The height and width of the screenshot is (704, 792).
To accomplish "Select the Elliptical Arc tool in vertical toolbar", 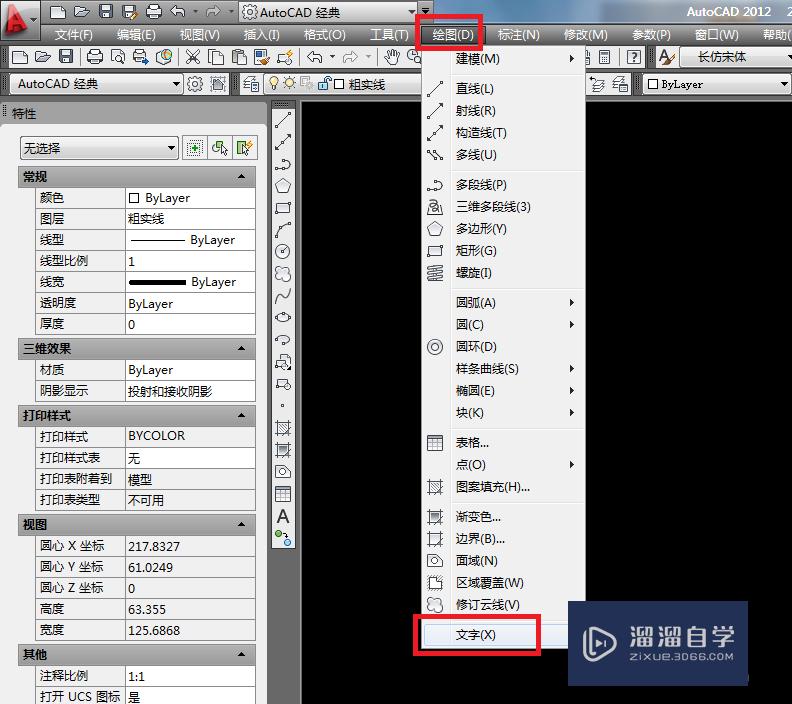I will (x=283, y=339).
